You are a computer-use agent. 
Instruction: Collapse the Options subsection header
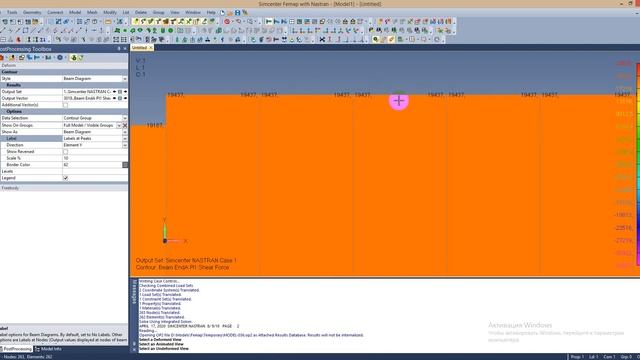tap(64, 111)
